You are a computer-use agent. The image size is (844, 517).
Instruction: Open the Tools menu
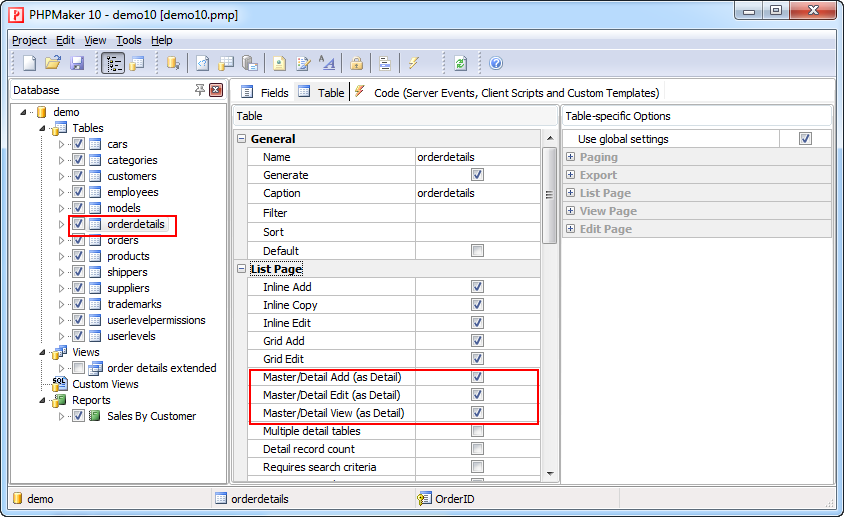129,40
